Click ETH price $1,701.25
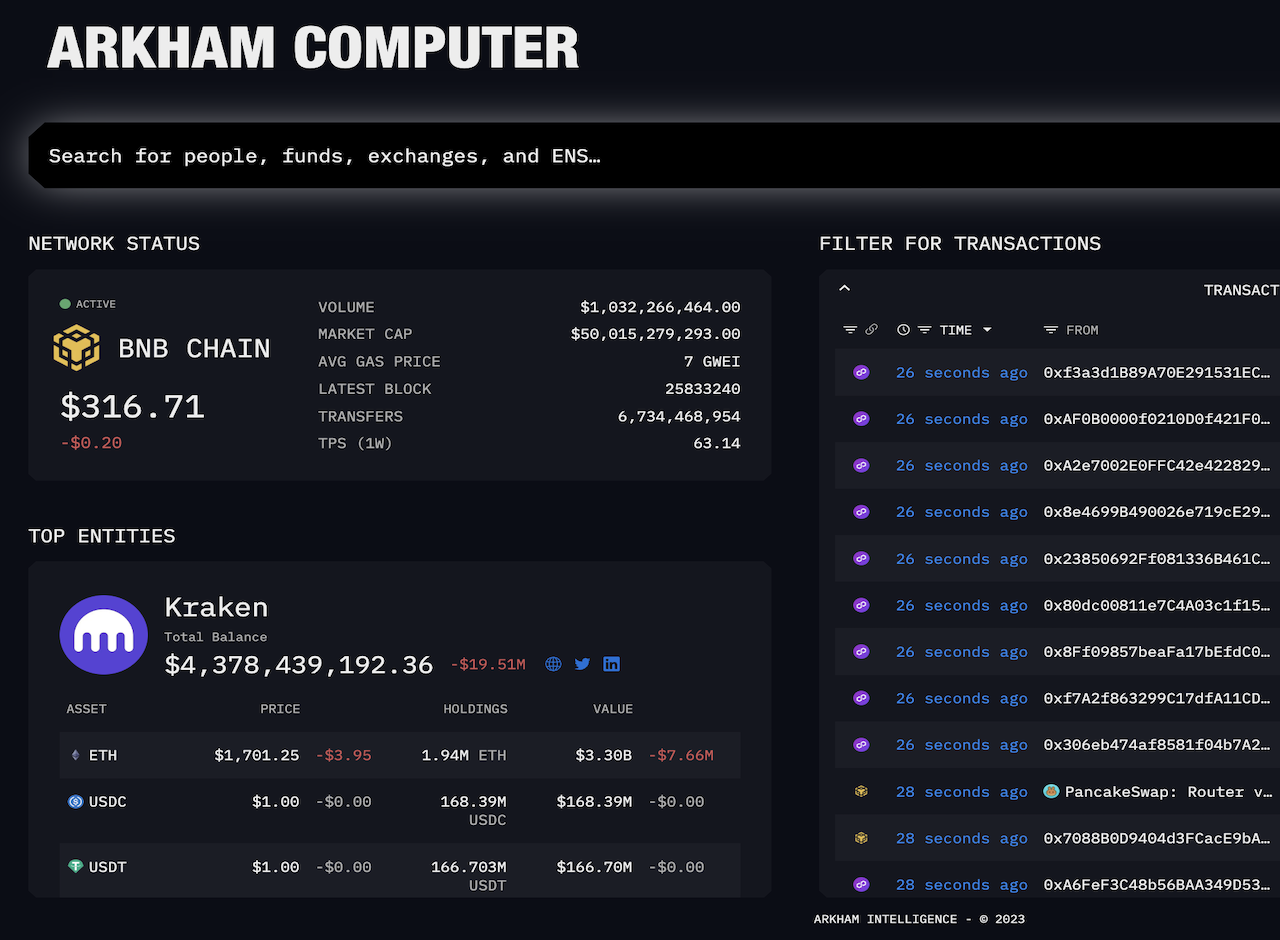 pos(257,755)
